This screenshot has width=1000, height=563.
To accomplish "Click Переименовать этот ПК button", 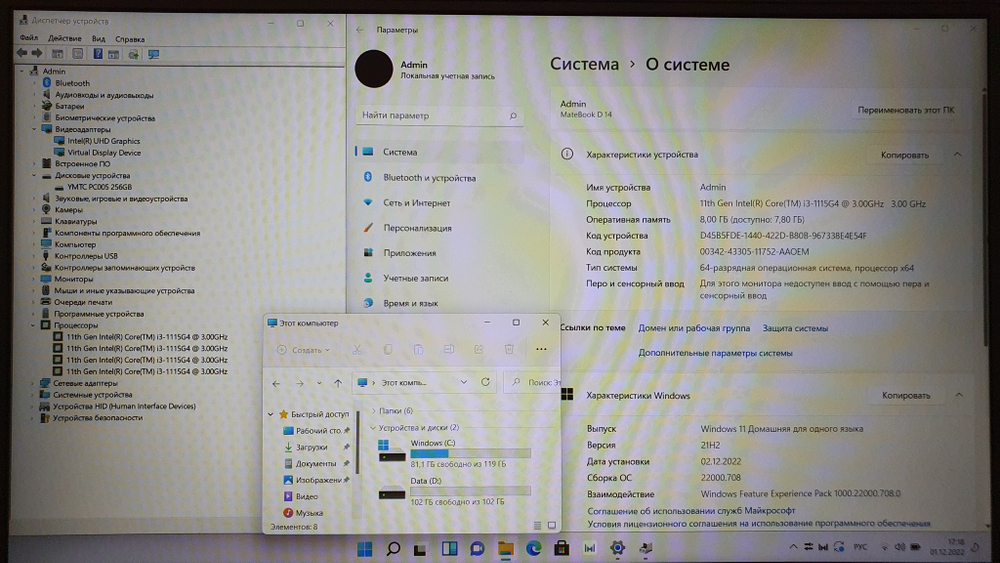I will 906,110.
